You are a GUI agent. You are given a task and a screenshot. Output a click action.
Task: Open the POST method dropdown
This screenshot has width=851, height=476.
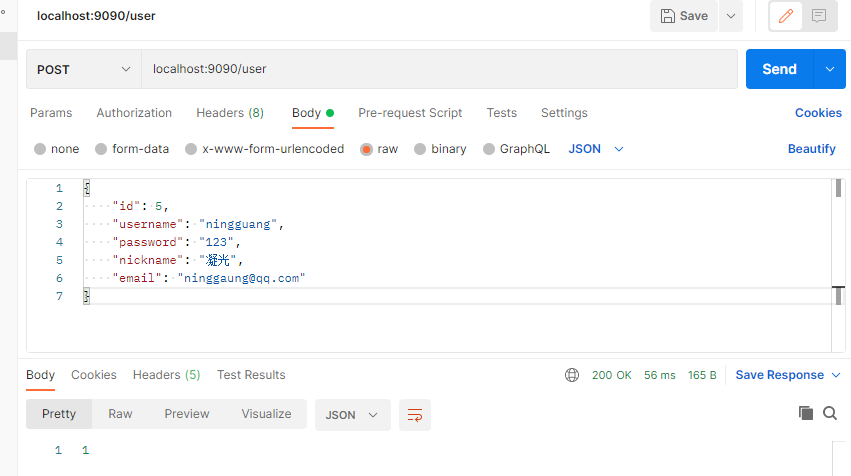tap(84, 69)
